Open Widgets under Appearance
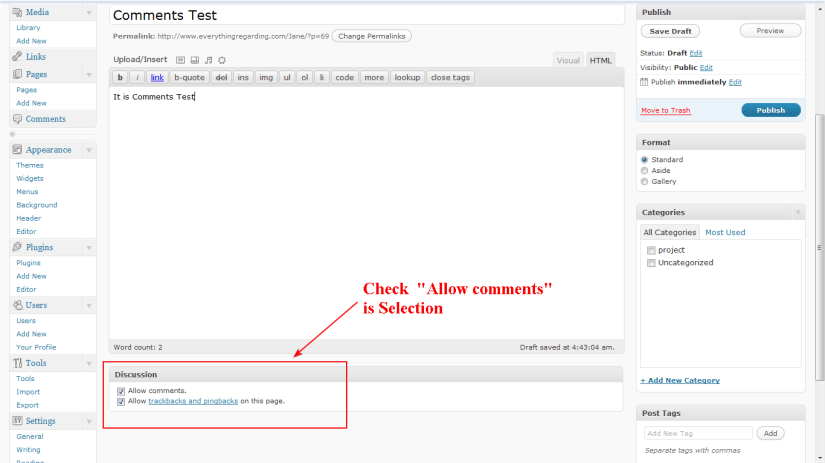 click(30, 178)
